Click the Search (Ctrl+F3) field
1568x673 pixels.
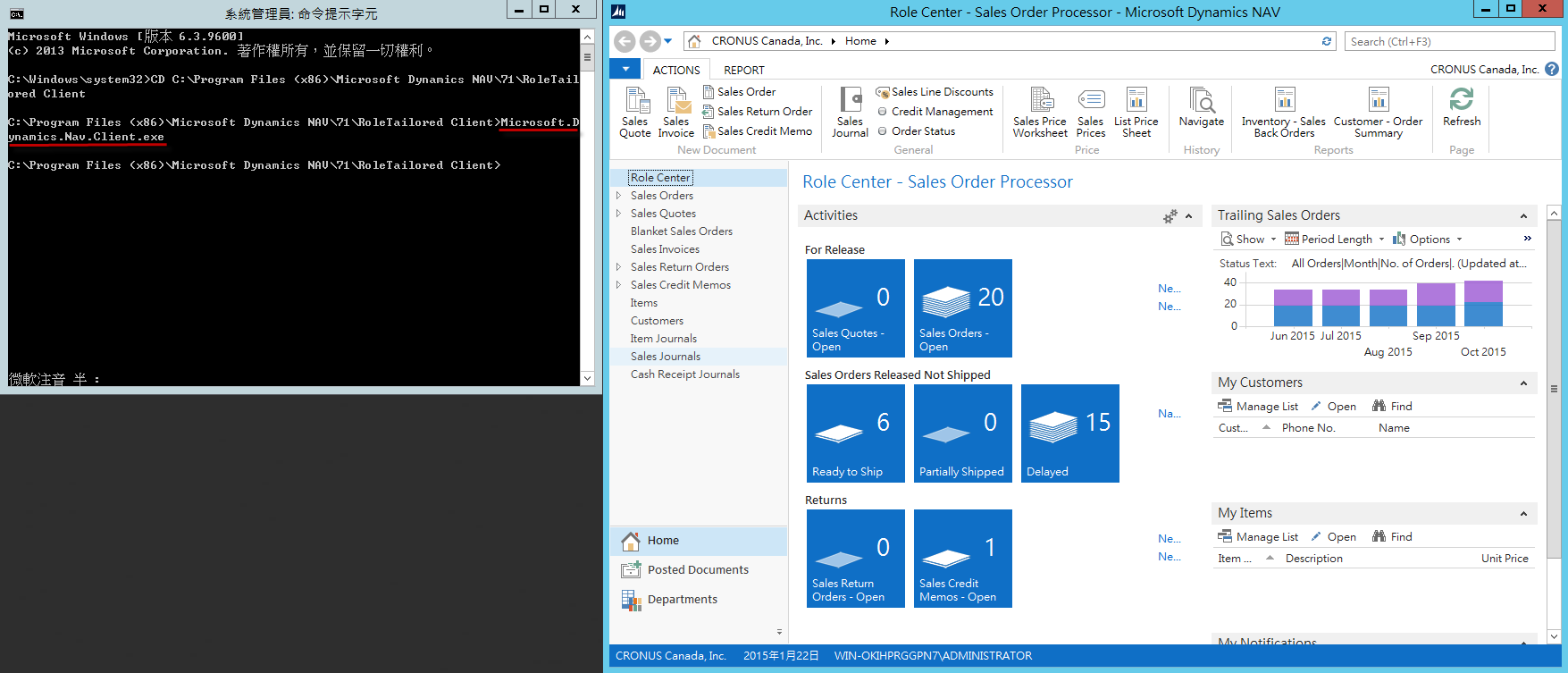(1449, 41)
